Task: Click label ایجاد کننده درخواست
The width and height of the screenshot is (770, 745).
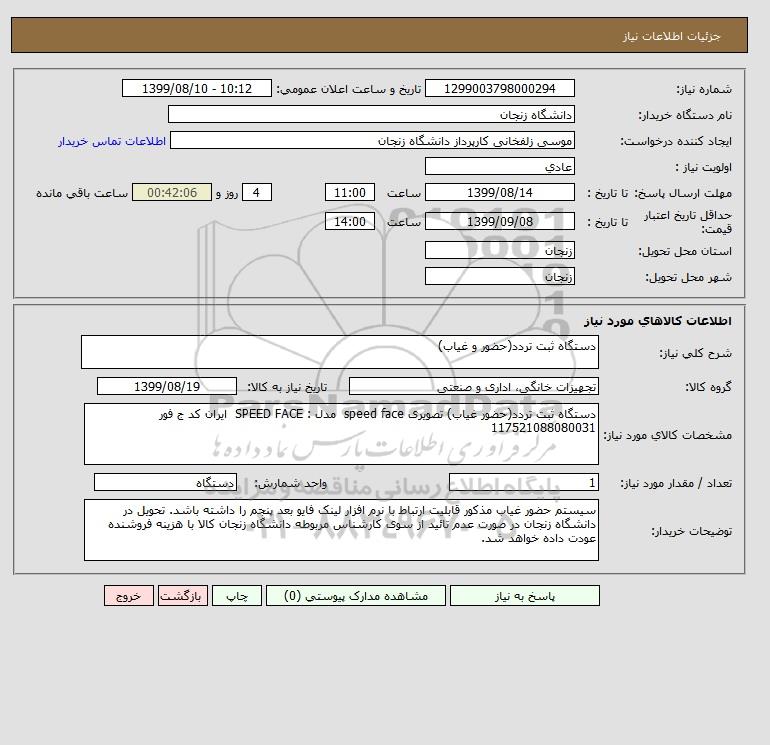Action: coord(676,141)
